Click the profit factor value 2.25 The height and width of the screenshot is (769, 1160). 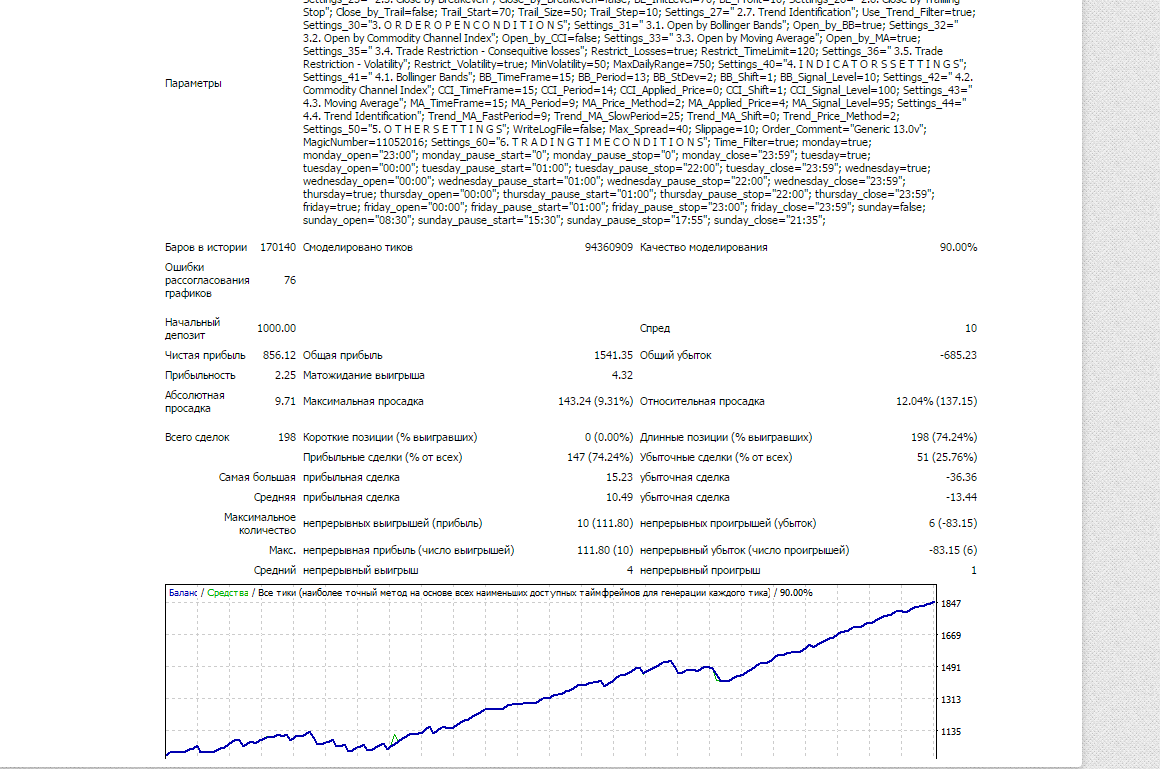coord(285,375)
